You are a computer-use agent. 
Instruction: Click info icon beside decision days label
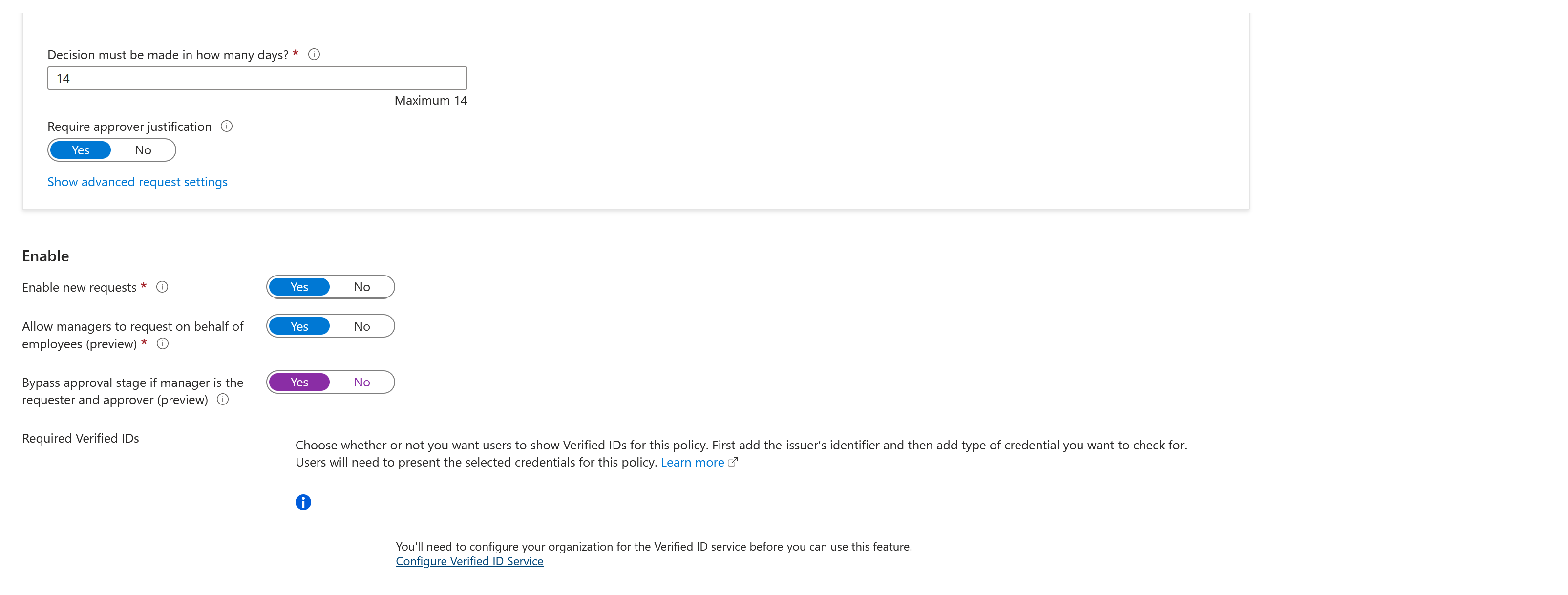(314, 55)
